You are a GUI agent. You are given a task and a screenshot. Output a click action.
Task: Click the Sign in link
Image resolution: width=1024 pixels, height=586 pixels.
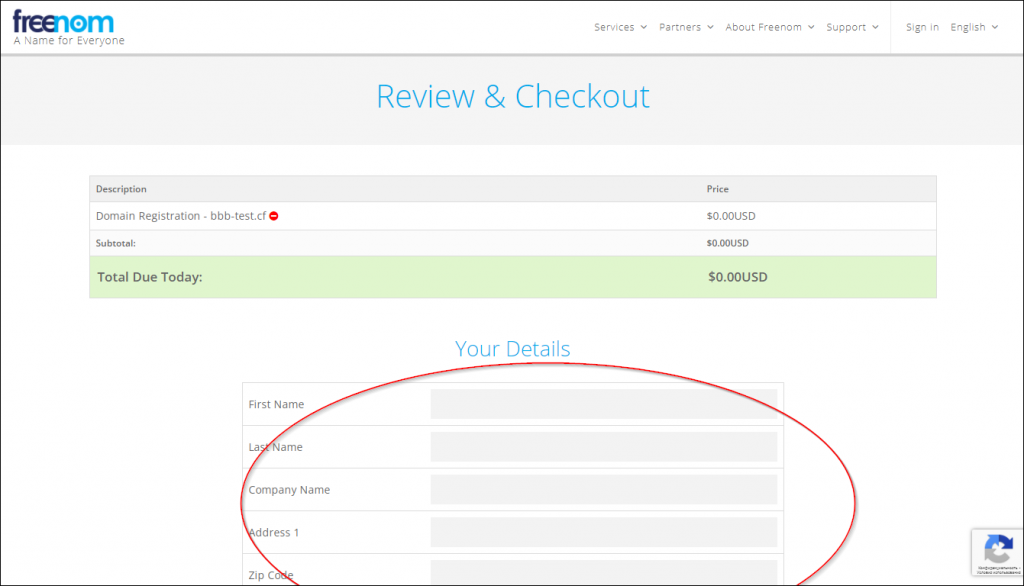point(922,27)
